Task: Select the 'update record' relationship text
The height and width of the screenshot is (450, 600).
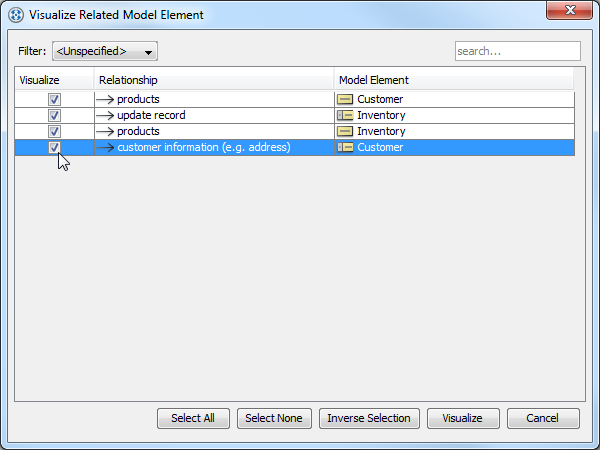Action: 151,115
